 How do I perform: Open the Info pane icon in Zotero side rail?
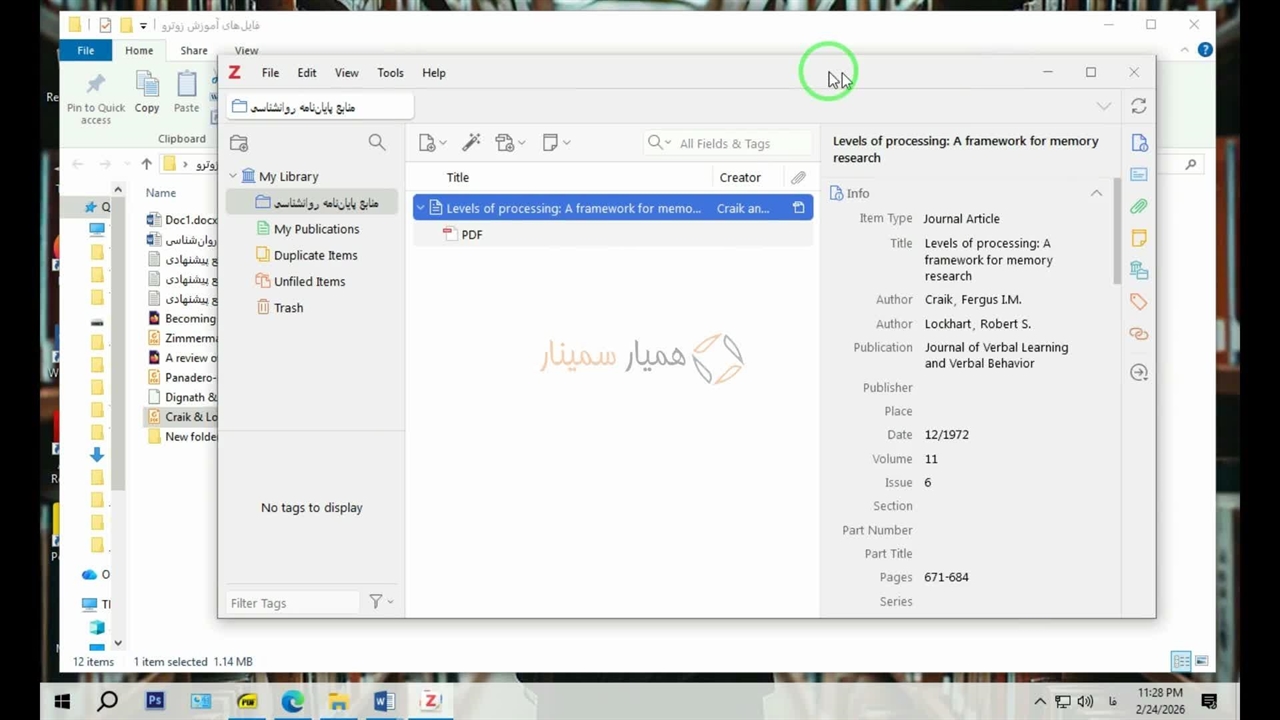(x=1138, y=143)
